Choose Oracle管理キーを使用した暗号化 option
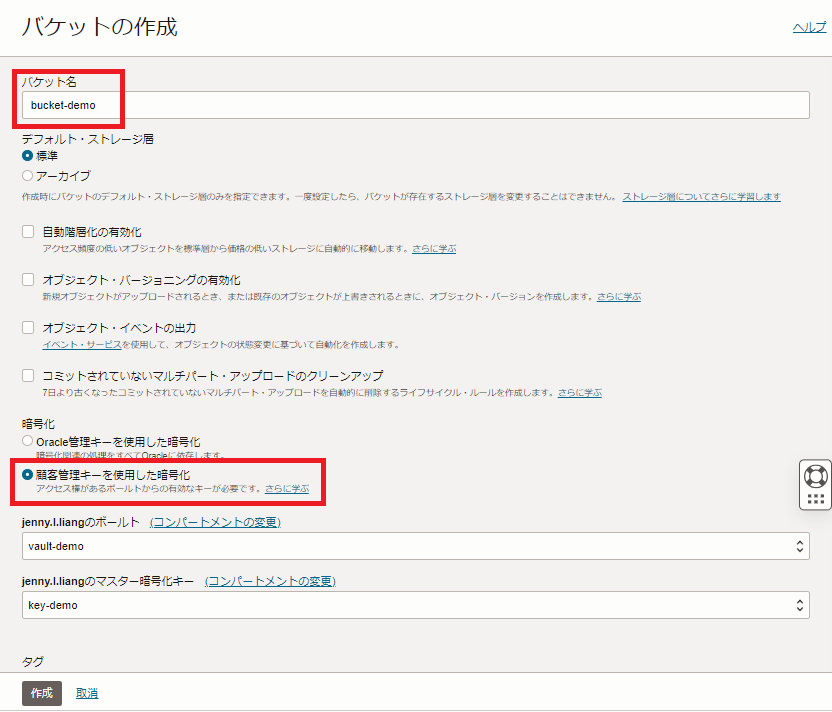832x712 pixels. (28, 441)
